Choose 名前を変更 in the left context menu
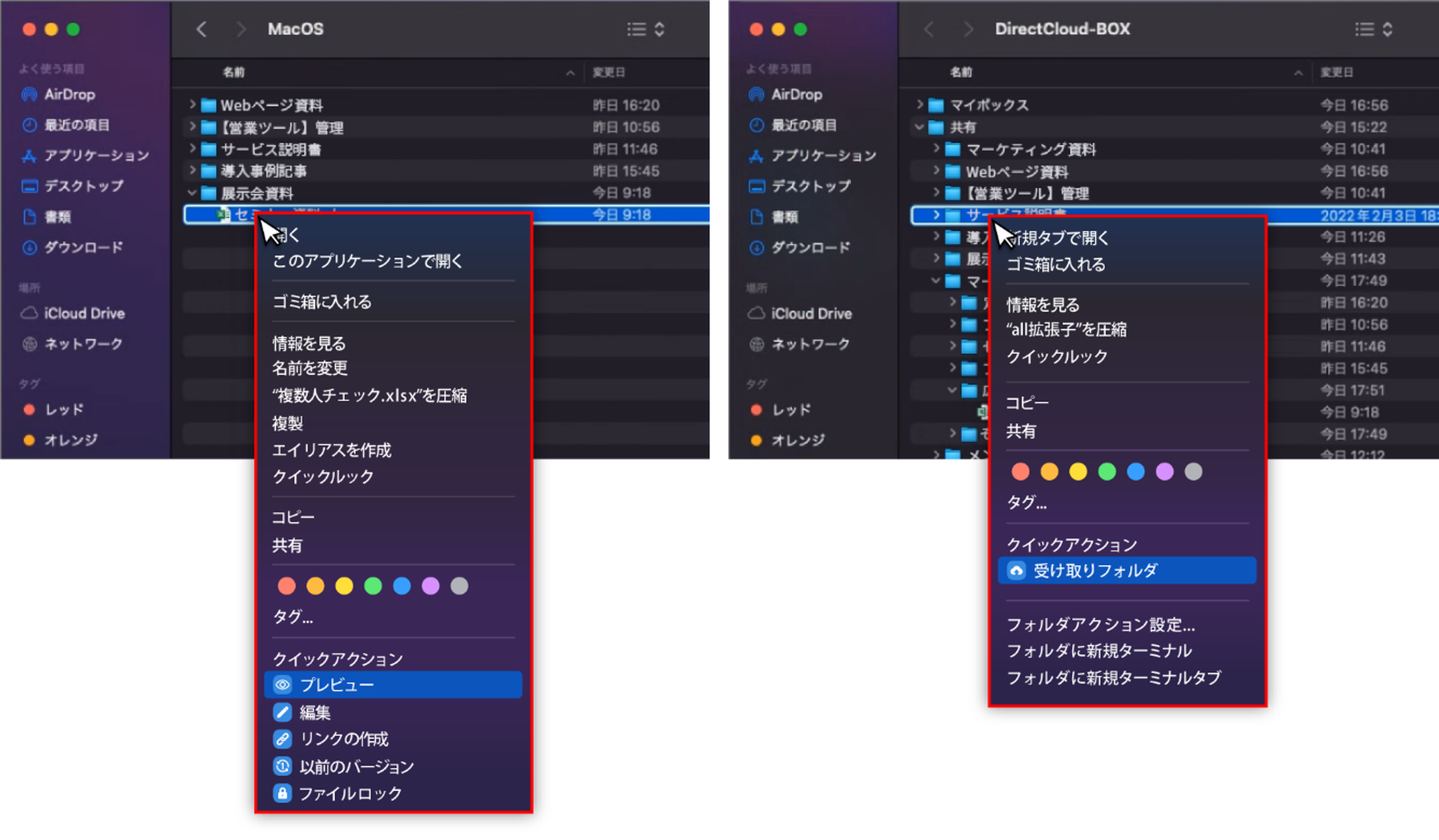 (x=310, y=368)
